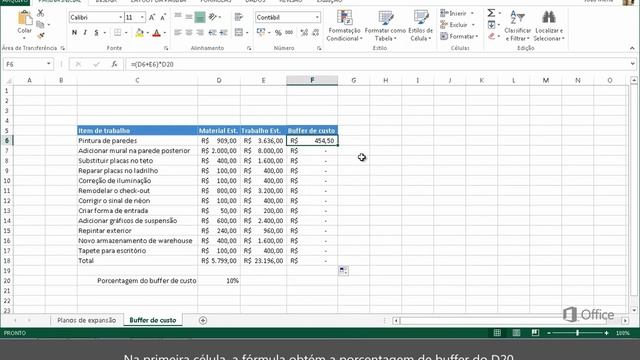The height and width of the screenshot is (360, 640).
Task: Open the Contábil number format dropdown
Action: [x=317, y=18]
